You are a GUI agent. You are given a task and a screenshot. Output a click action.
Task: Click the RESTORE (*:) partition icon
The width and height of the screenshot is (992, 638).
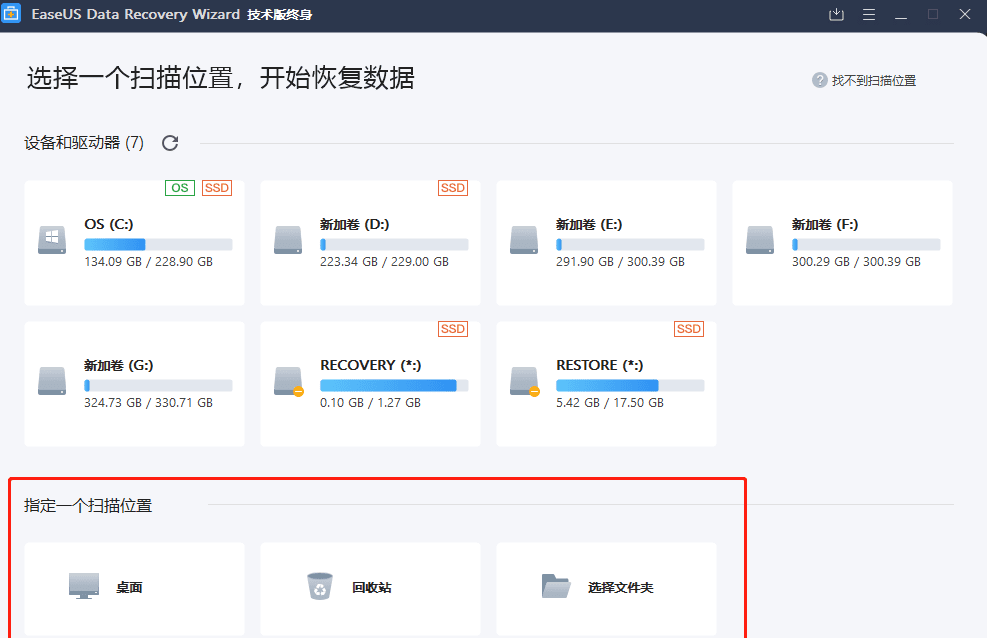click(524, 381)
